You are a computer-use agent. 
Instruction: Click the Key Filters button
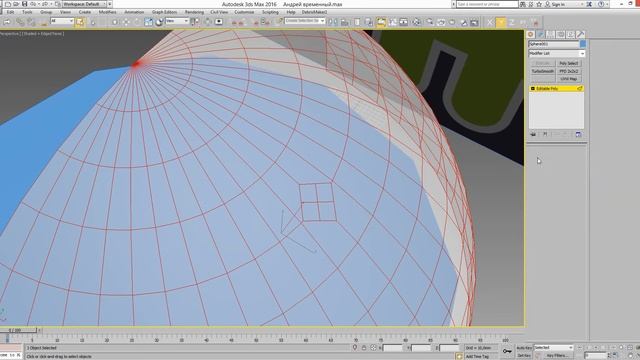tap(557, 356)
